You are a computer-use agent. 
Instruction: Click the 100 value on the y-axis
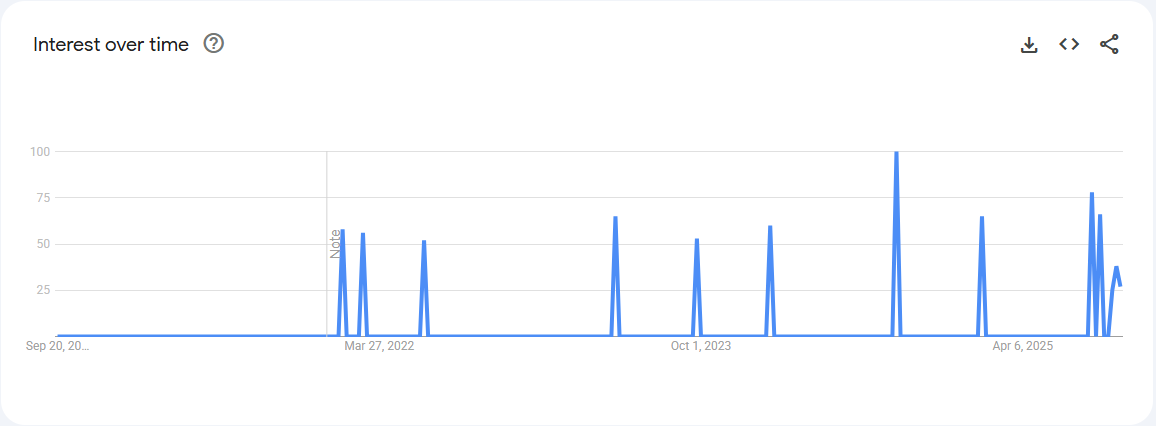coord(39,152)
